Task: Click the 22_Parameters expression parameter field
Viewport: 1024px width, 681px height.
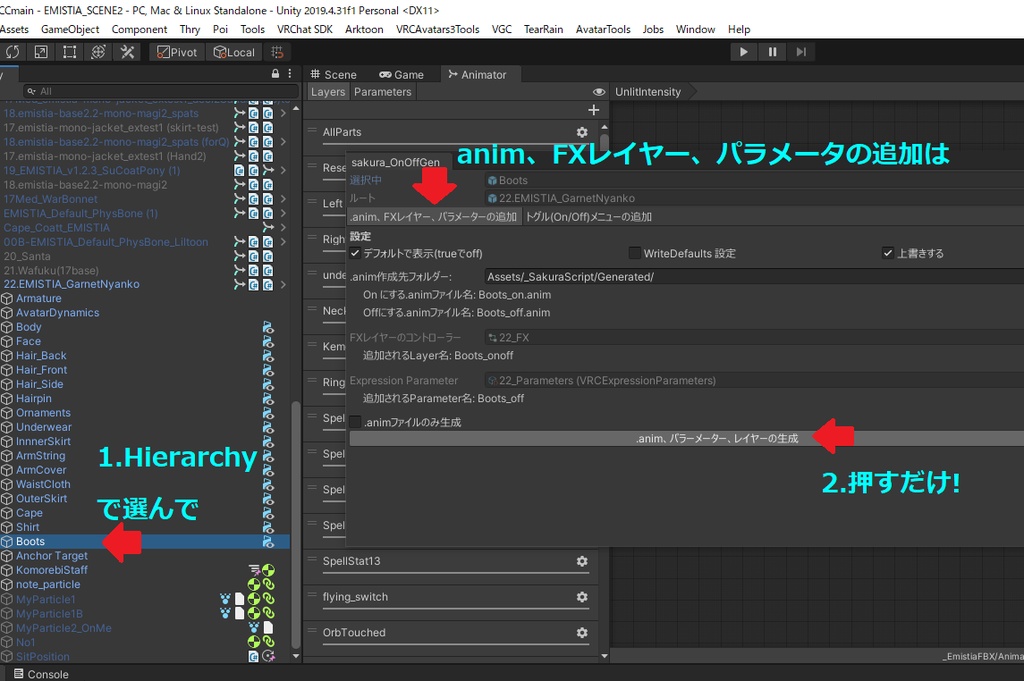Action: tap(754, 381)
